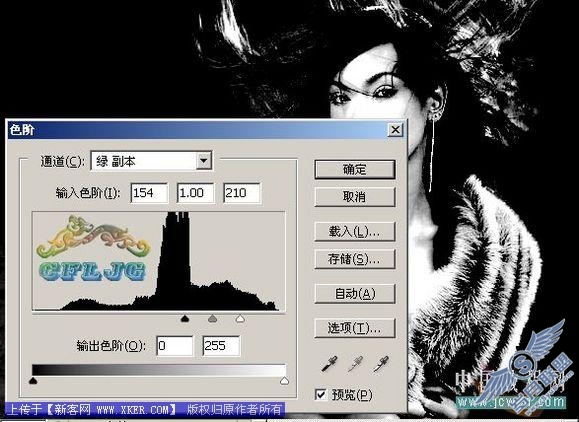
Task: Select the white point eyedropper
Action: [381, 364]
